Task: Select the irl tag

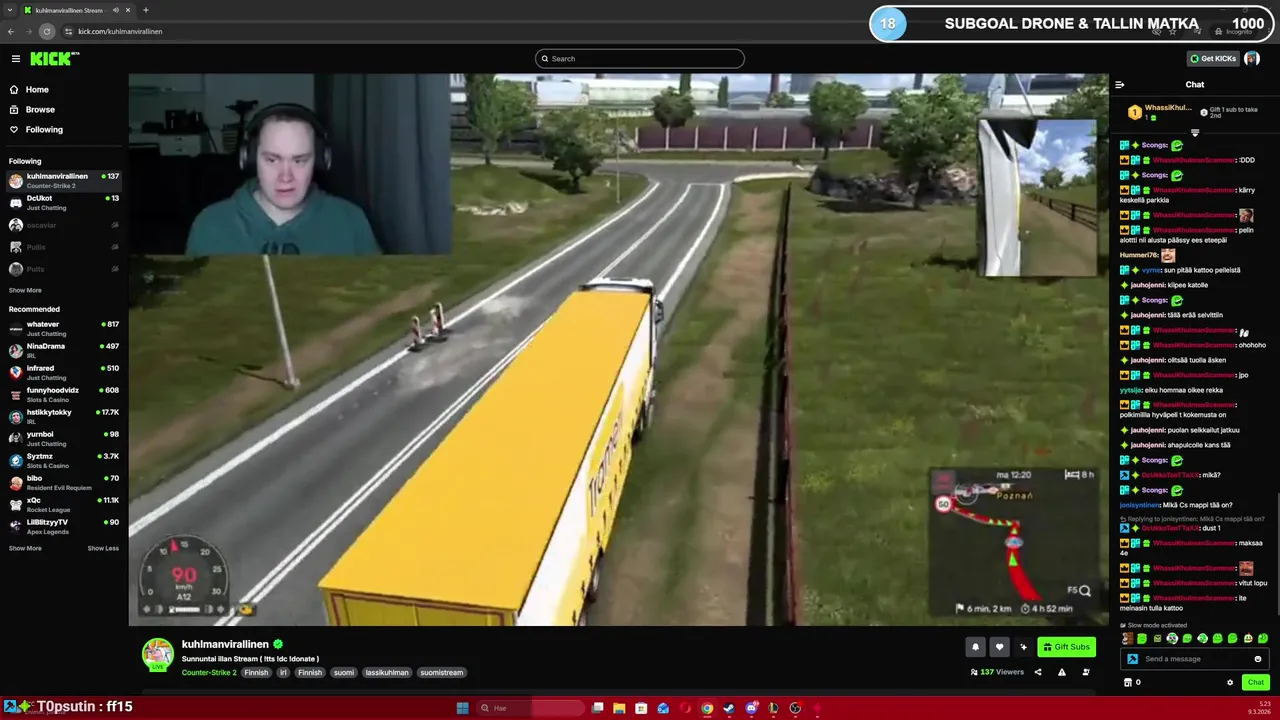Action: click(283, 673)
